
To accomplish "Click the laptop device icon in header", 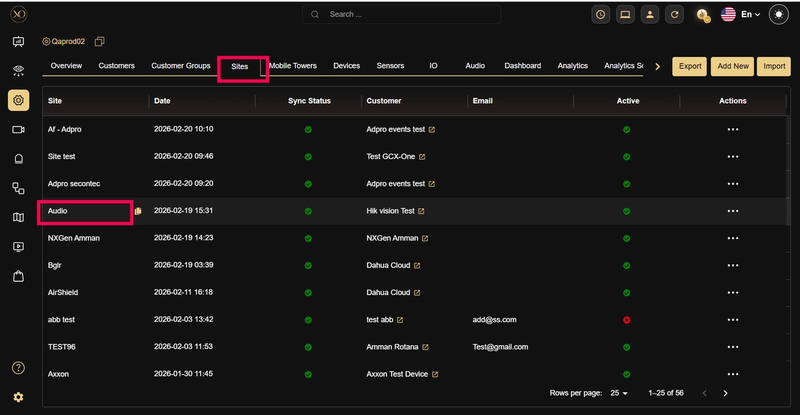I will 625,15.
